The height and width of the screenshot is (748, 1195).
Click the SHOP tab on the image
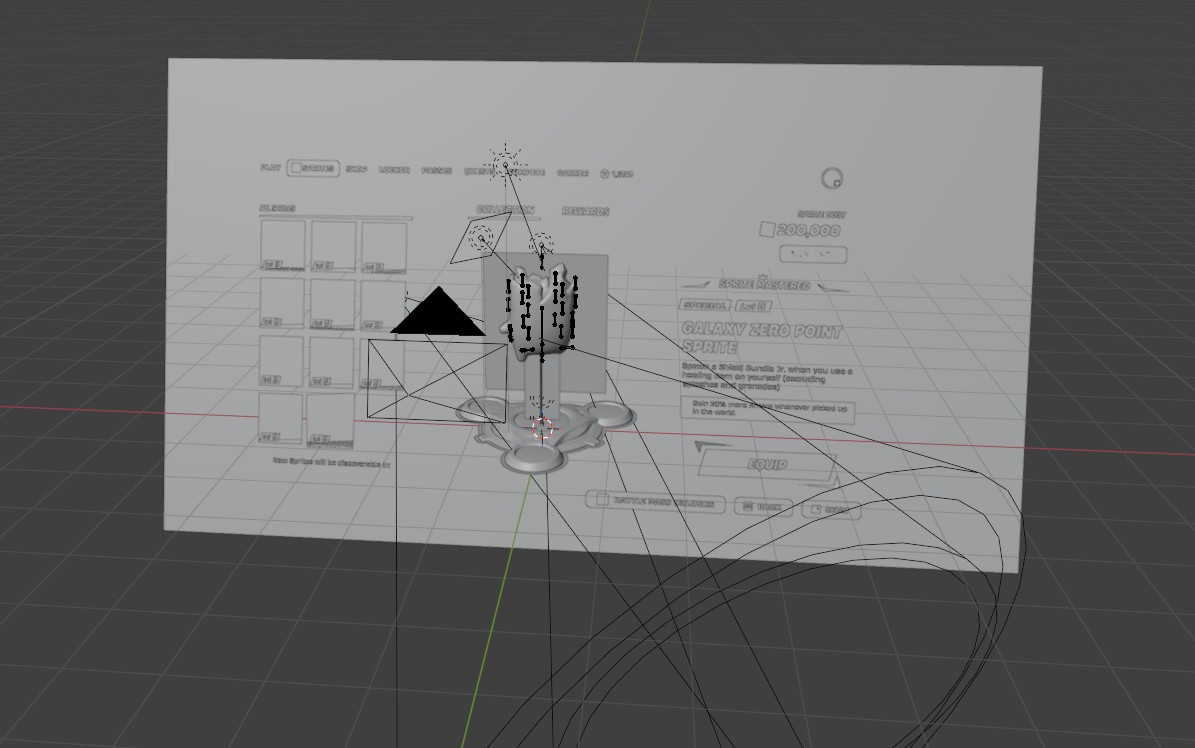[x=356, y=169]
